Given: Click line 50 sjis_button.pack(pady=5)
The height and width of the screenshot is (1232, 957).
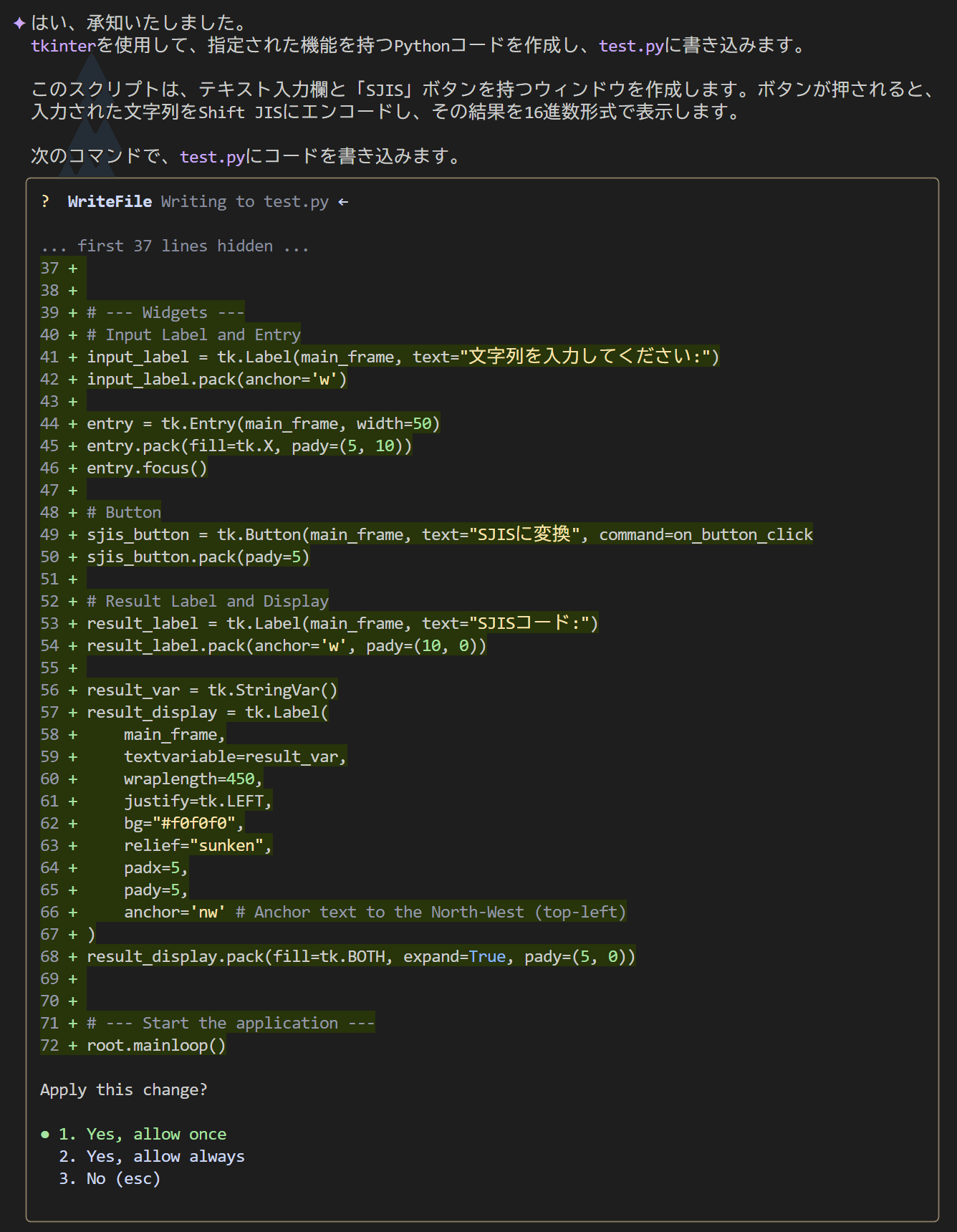Looking at the screenshot, I should pyautogui.click(x=198, y=557).
